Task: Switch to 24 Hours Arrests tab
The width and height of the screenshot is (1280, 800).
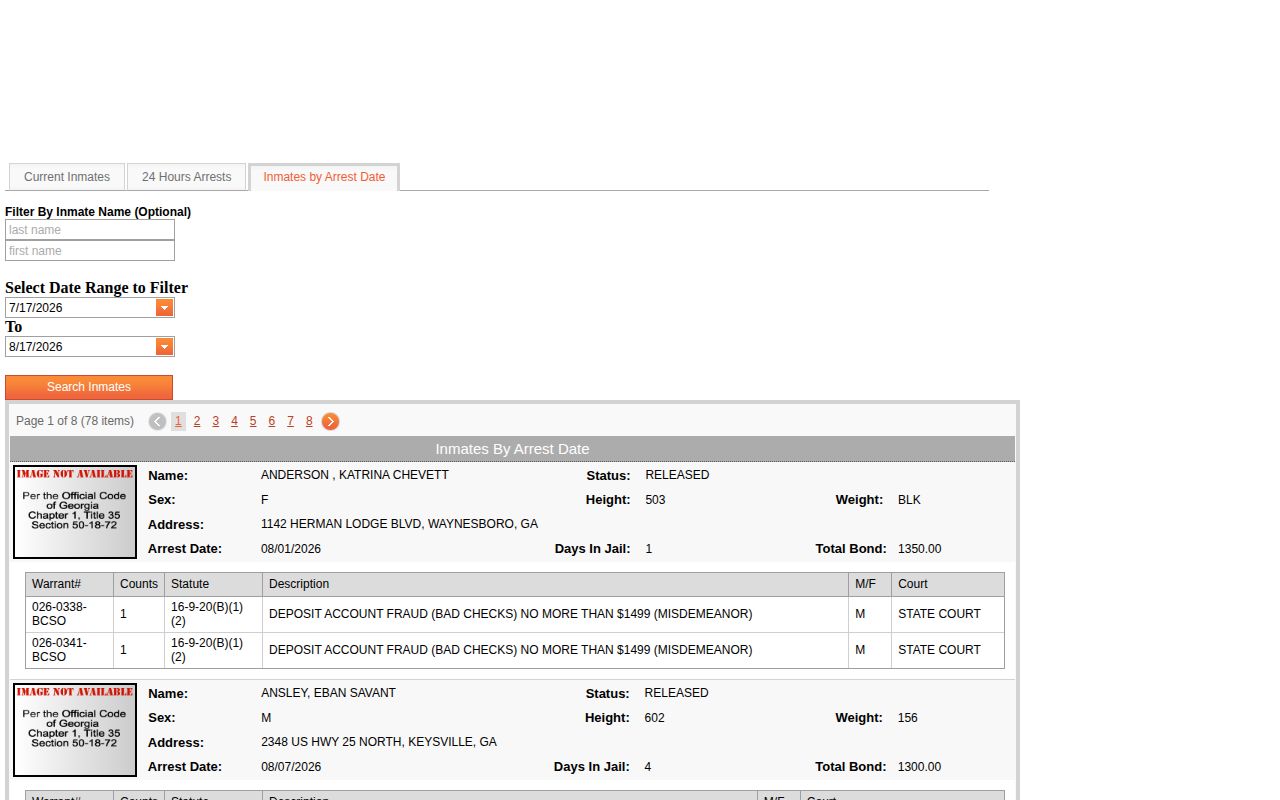Action: [x=186, y=177]
